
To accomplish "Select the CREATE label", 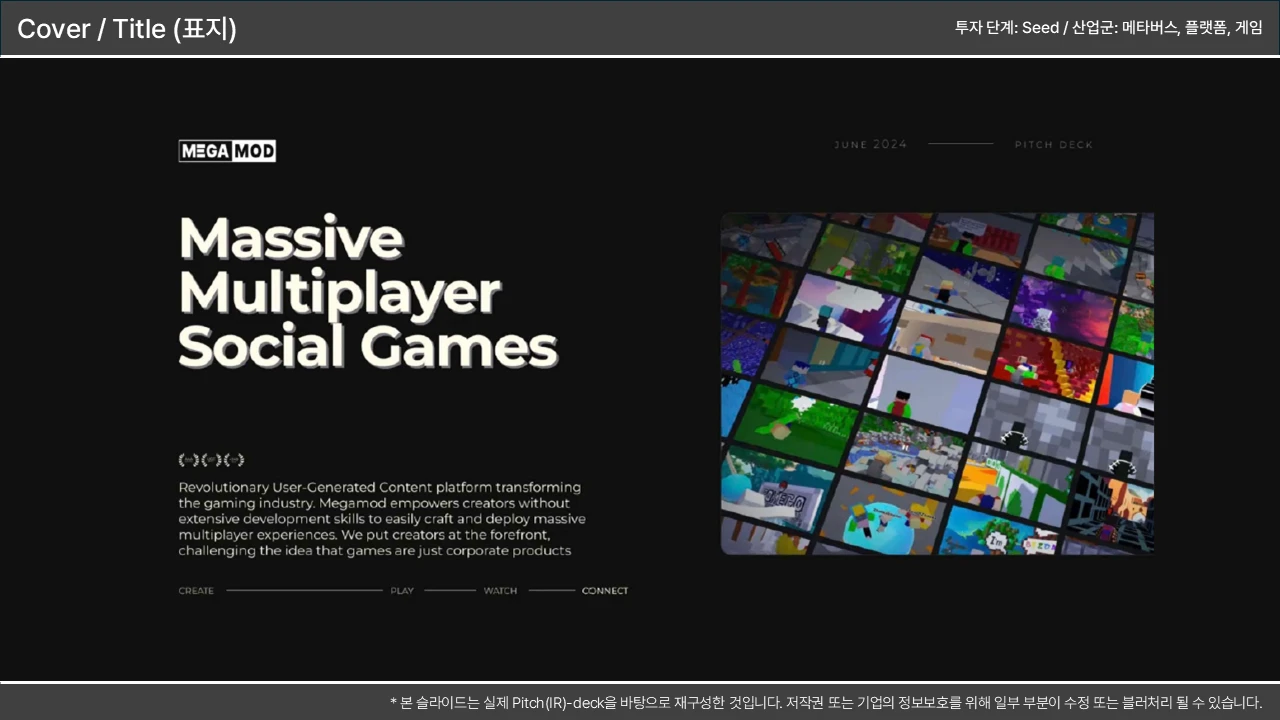I will [x=196, y=591].
